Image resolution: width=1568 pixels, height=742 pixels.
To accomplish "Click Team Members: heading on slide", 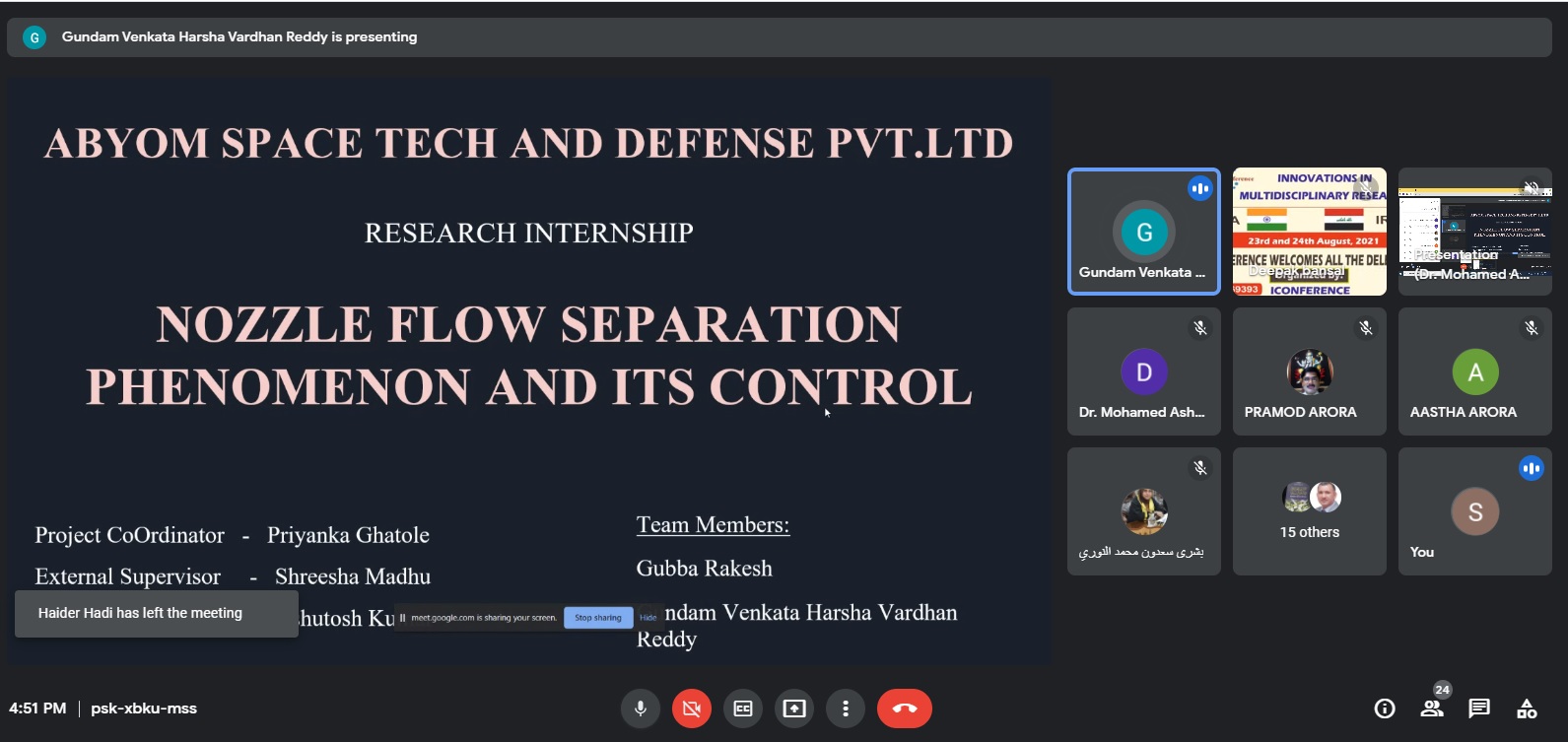I will (713, 525).
